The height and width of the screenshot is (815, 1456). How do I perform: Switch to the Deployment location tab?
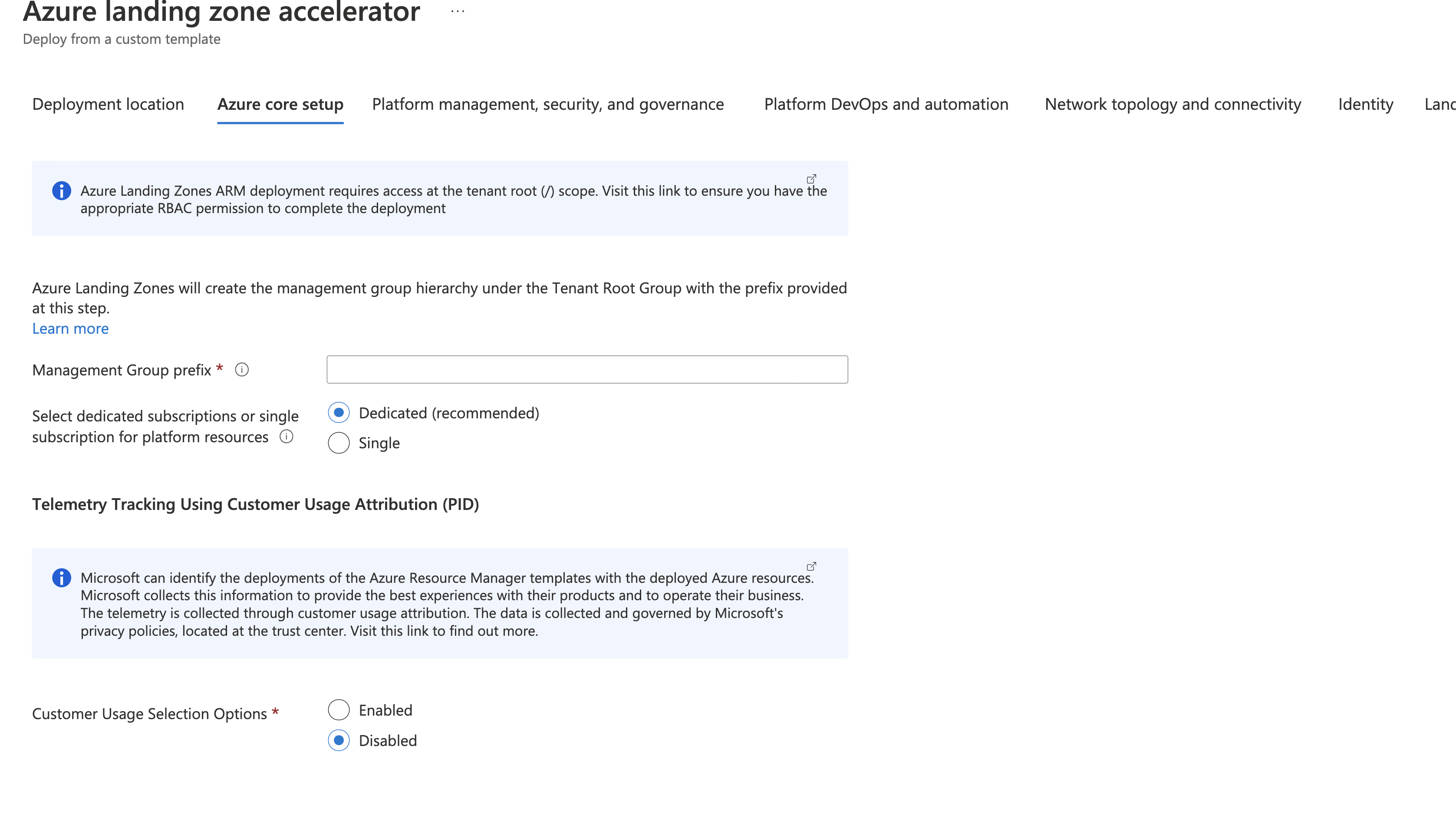click(x=108, y=104)
